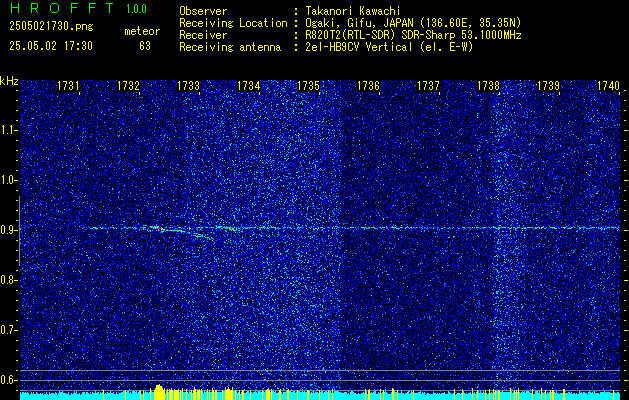
Task: Click time marker 1733
Action: pyautogui.click(x=189, y=86)
